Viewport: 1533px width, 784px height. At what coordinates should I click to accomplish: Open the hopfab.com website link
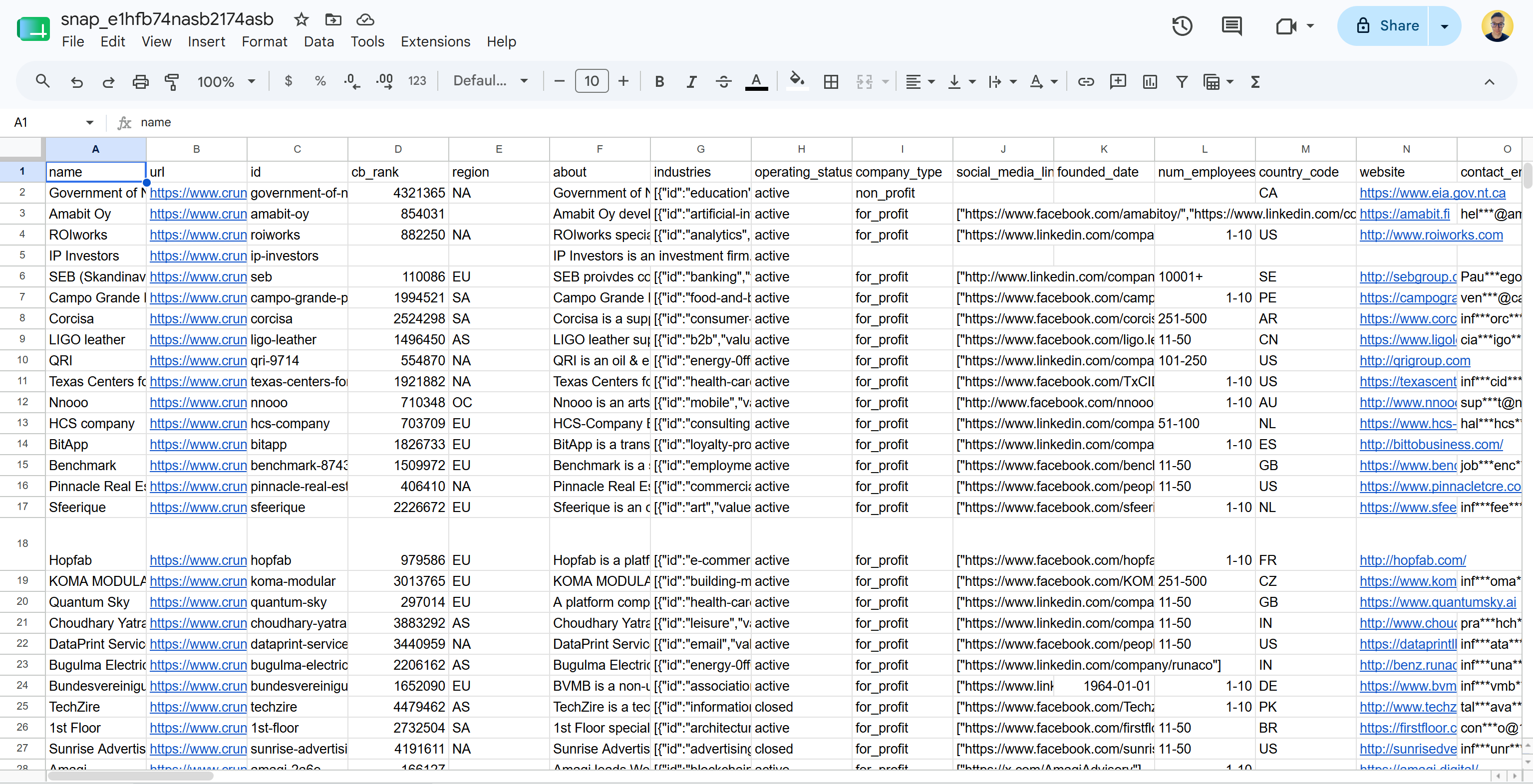(1413, 560)
